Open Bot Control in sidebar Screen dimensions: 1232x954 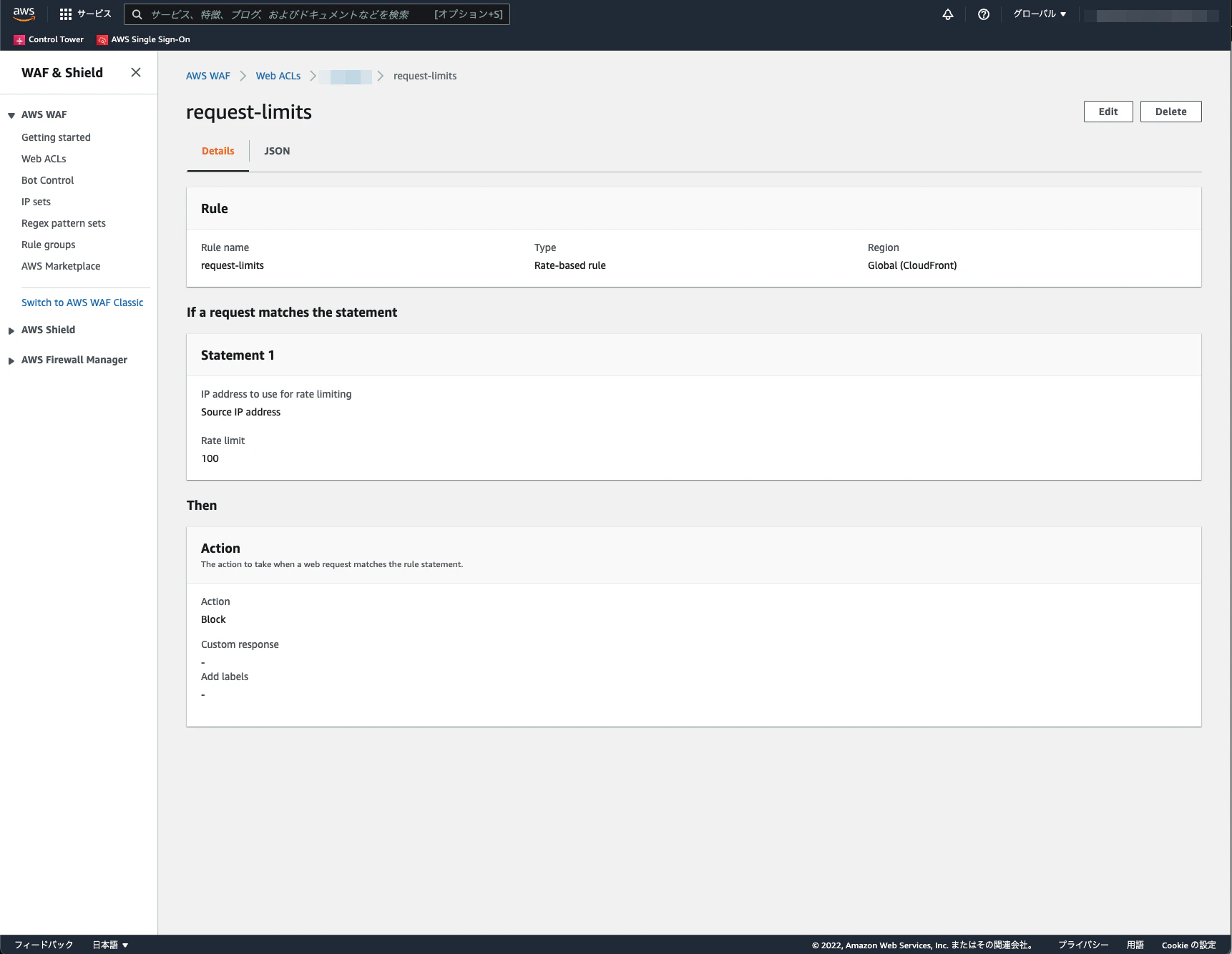point(47,180)
